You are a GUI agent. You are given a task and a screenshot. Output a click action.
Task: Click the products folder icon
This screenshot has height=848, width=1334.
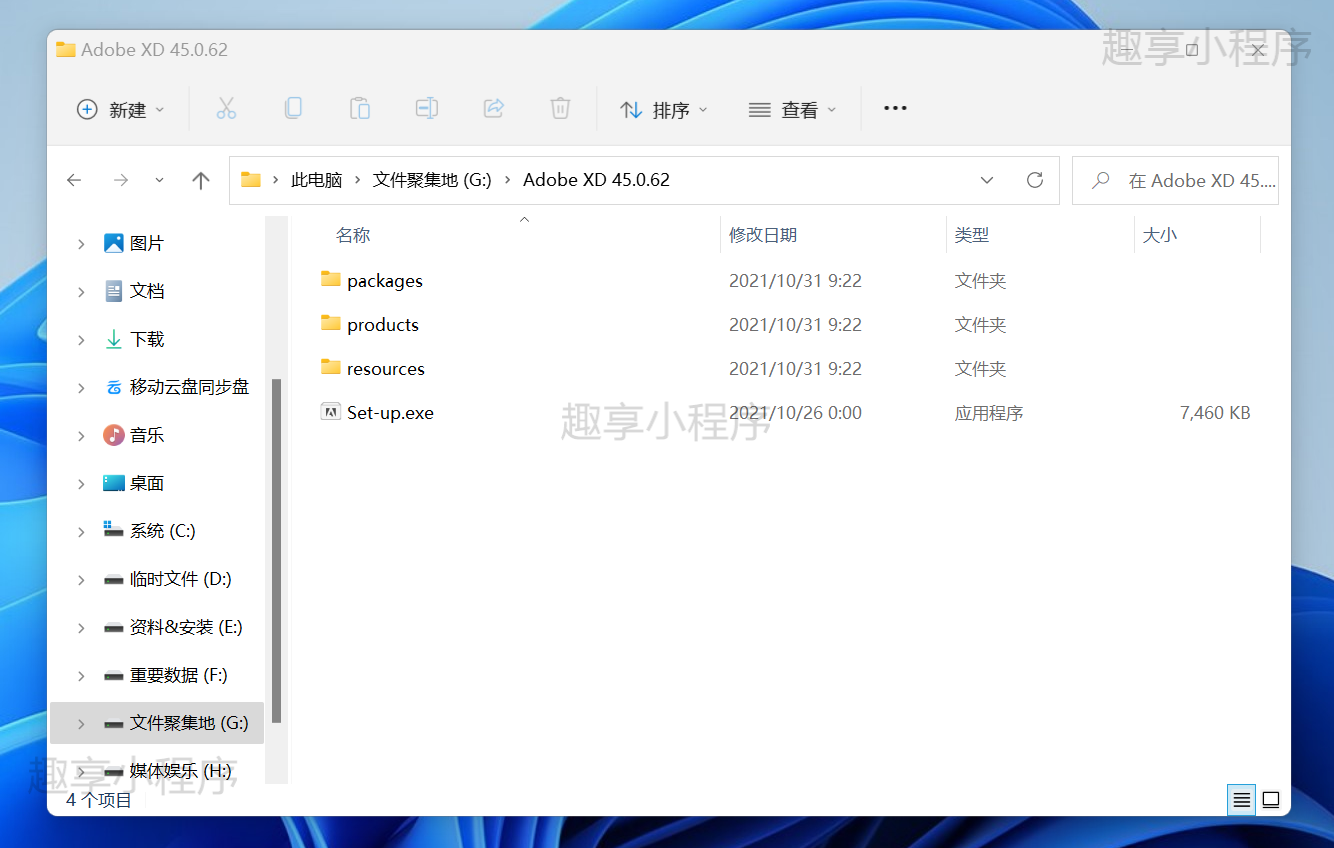click(331, 323)
